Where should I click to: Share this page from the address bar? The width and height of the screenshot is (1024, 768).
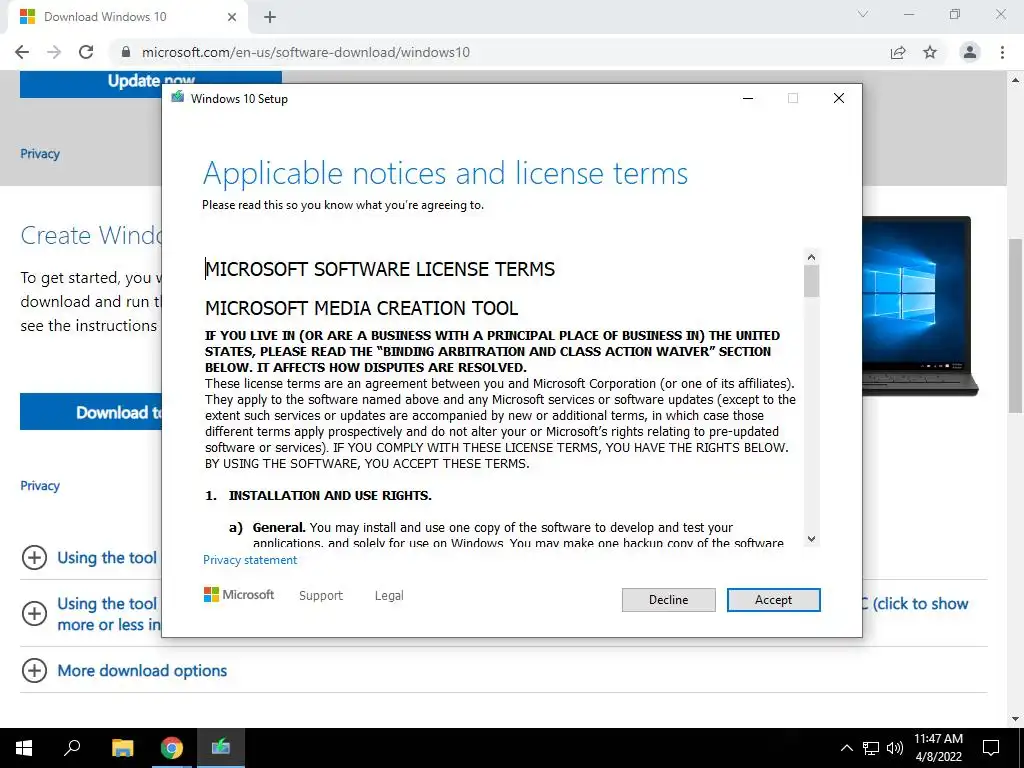point(898,52)
